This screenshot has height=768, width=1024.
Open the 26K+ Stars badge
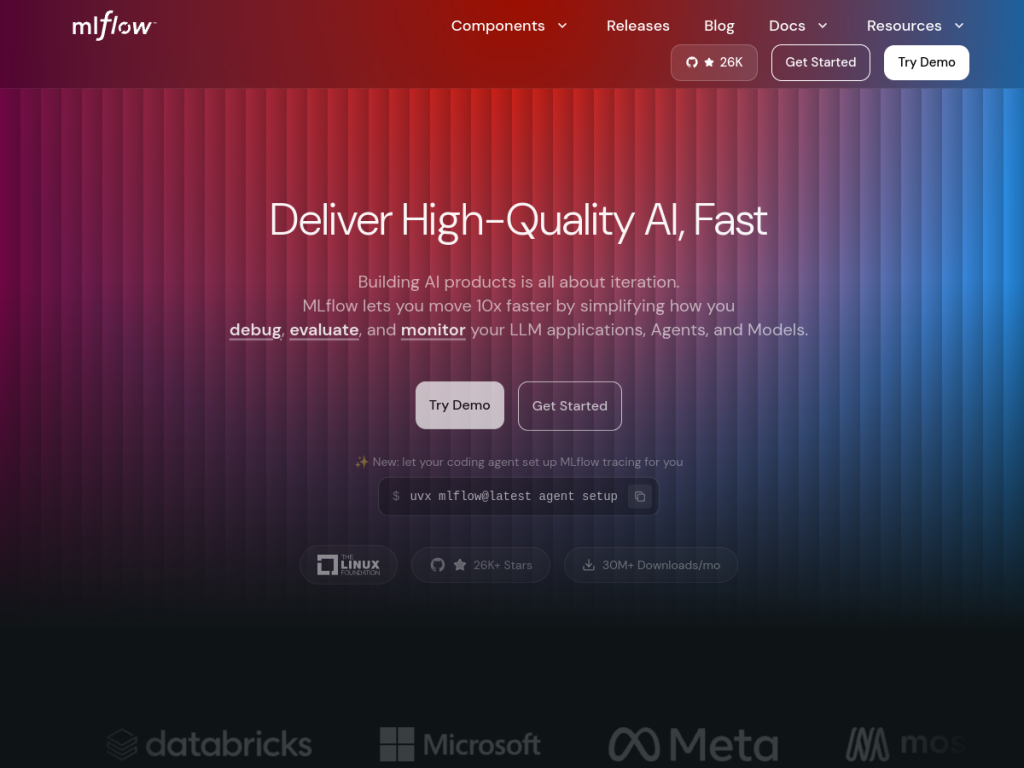click(x=481, y=565)
